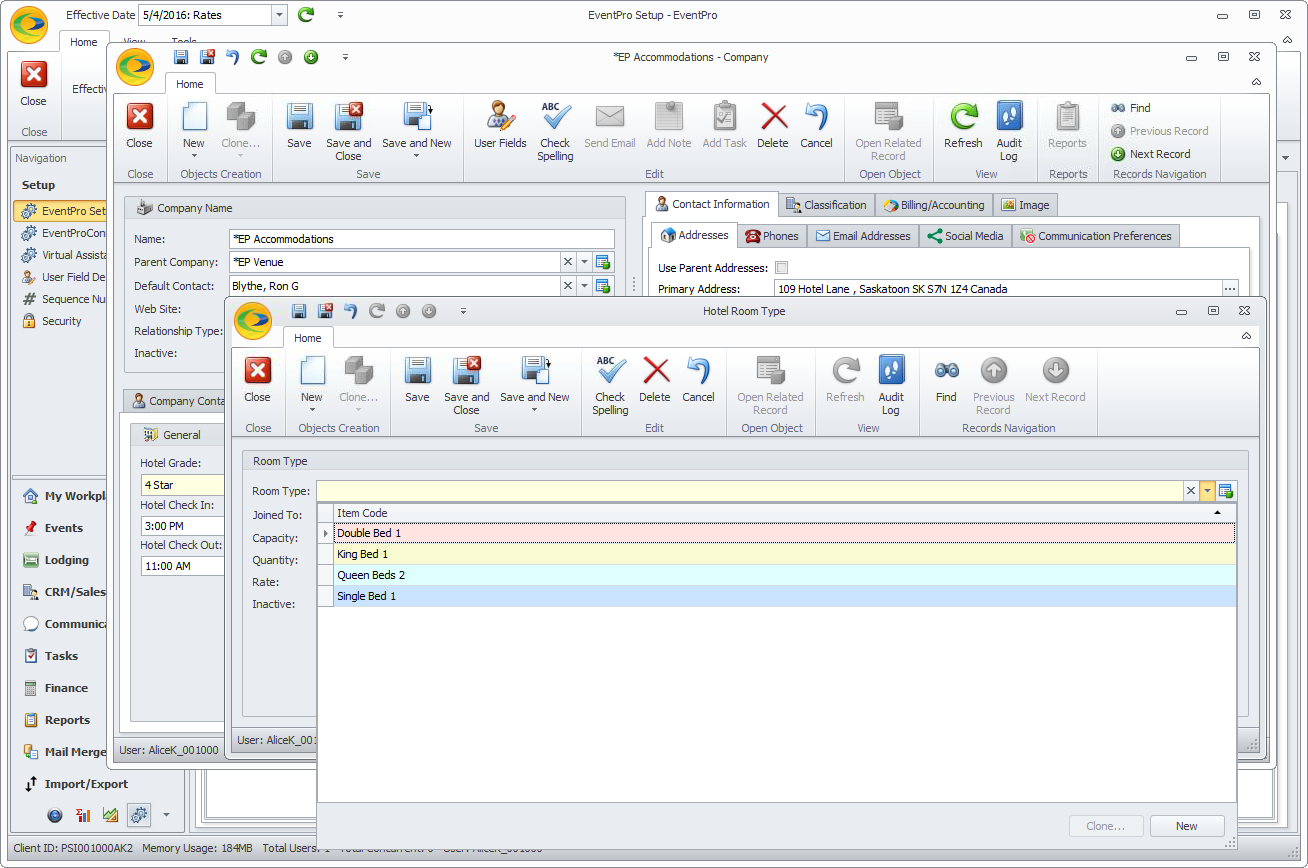Open Parent Company dropdown arrow

point(585,262)
